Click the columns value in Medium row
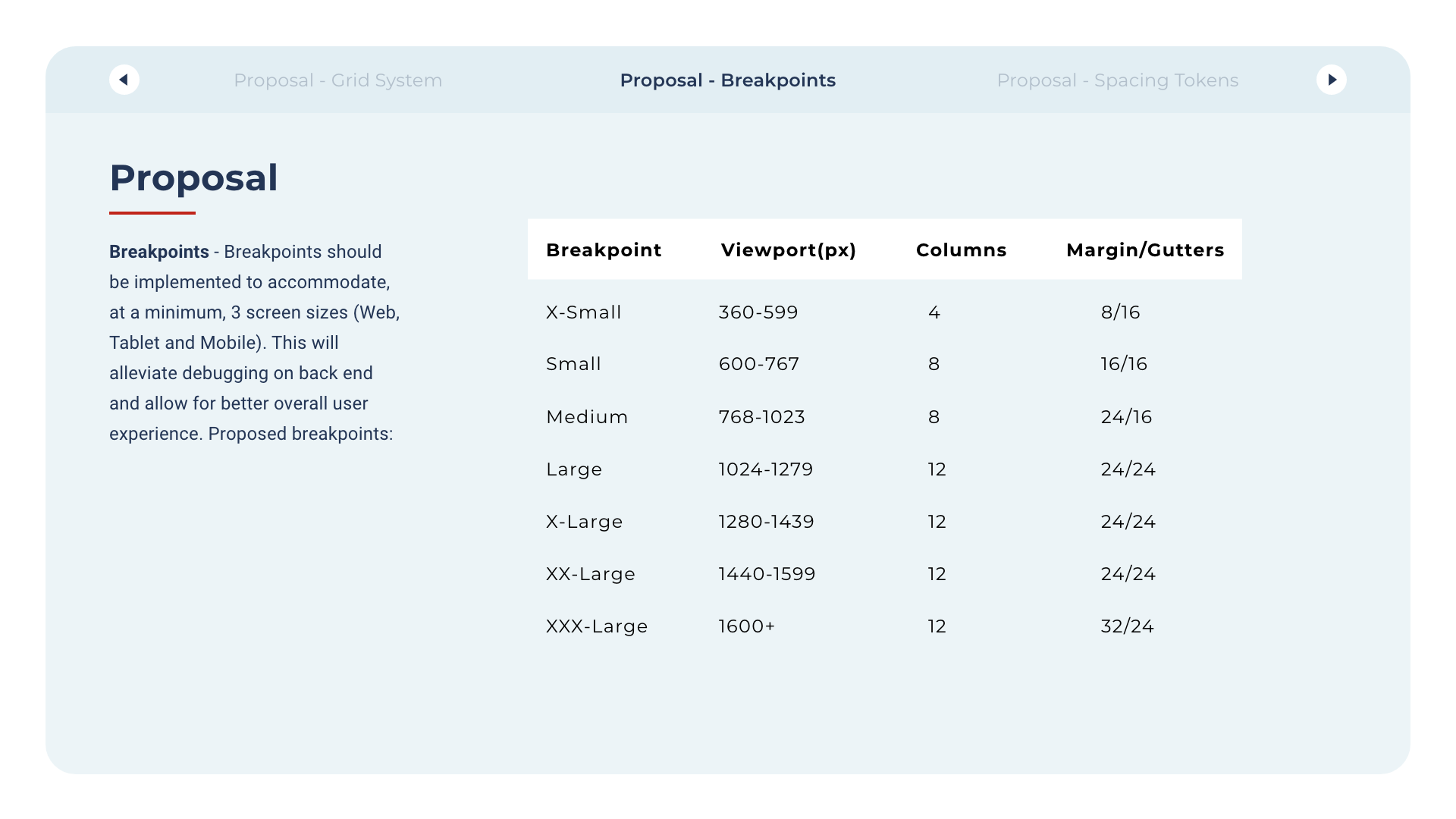The height and width of the screenshot is (819, 1456). point(934,417)
